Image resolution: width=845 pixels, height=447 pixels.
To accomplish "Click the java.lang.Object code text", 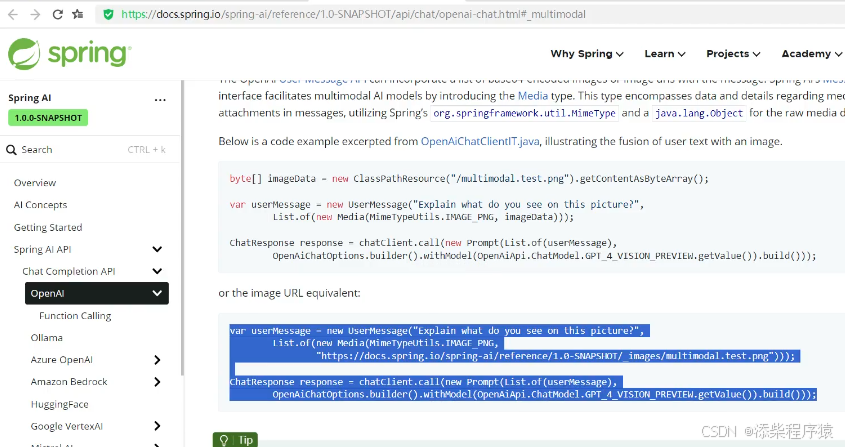I will pyautogui.click(x=699, y=113).
